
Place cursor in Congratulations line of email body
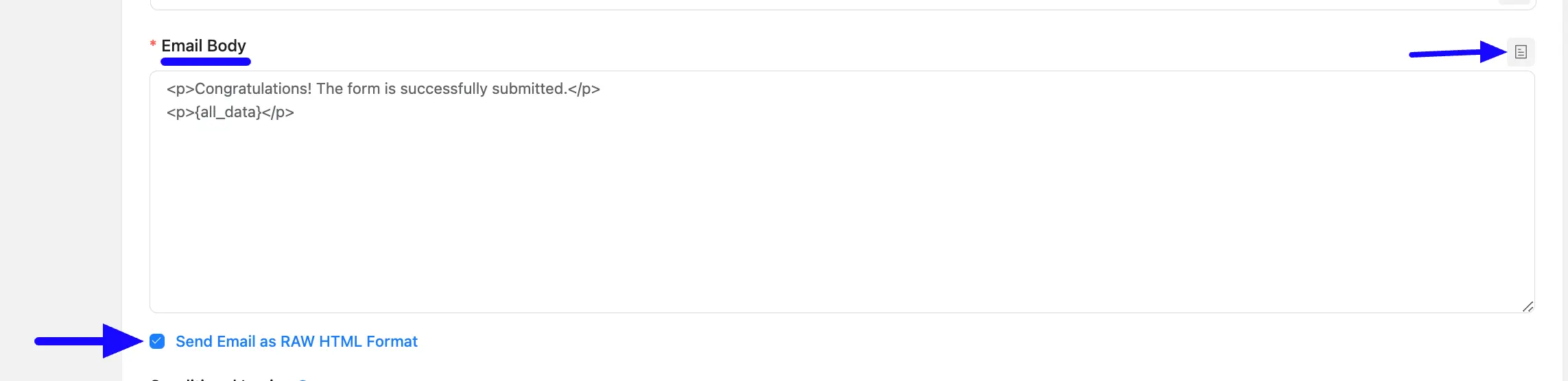pyautogui.click(x=383, y=89)
